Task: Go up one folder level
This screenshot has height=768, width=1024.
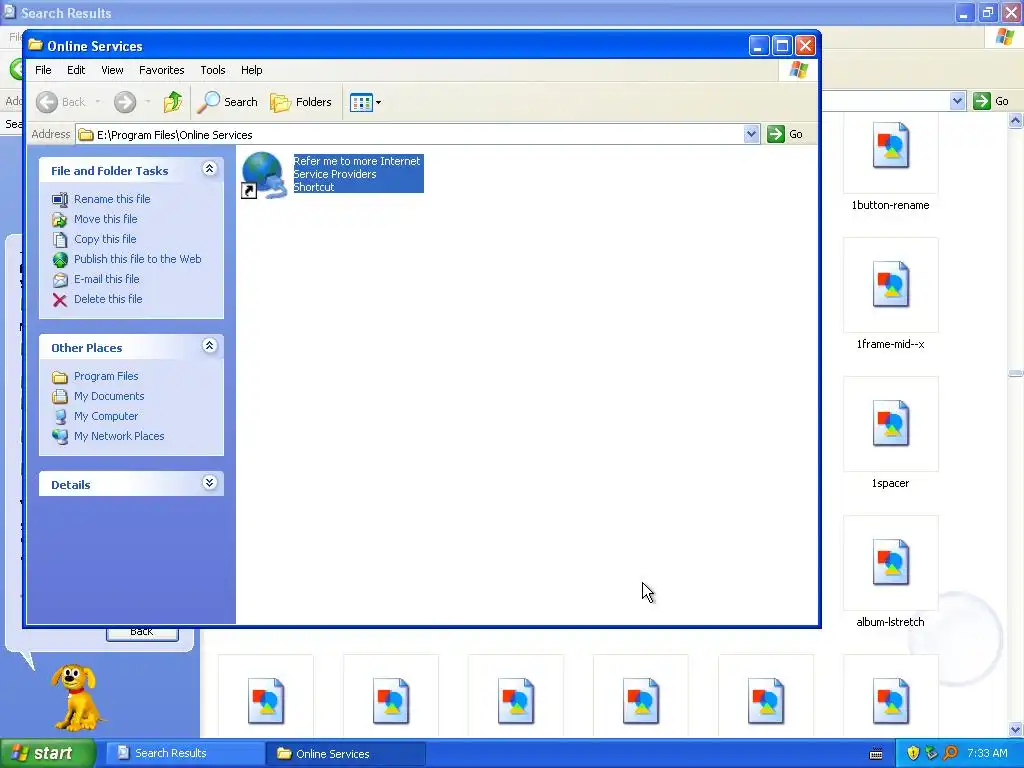Action: (172, 102)
